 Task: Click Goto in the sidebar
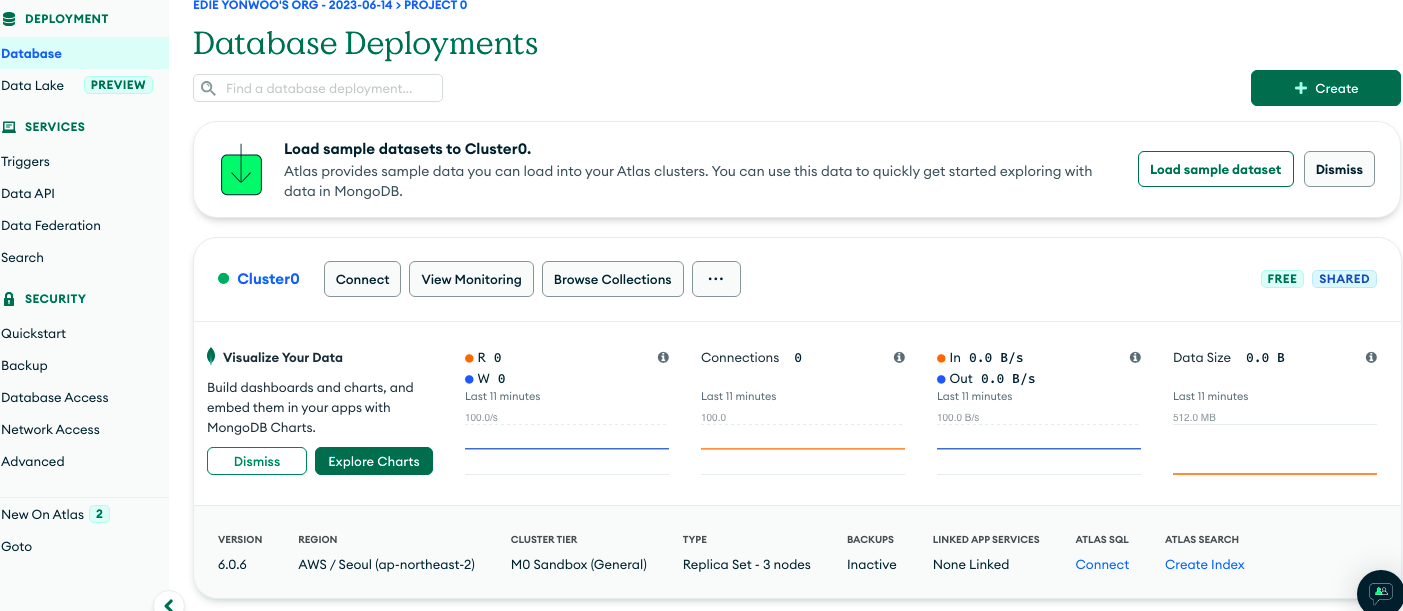17,546
